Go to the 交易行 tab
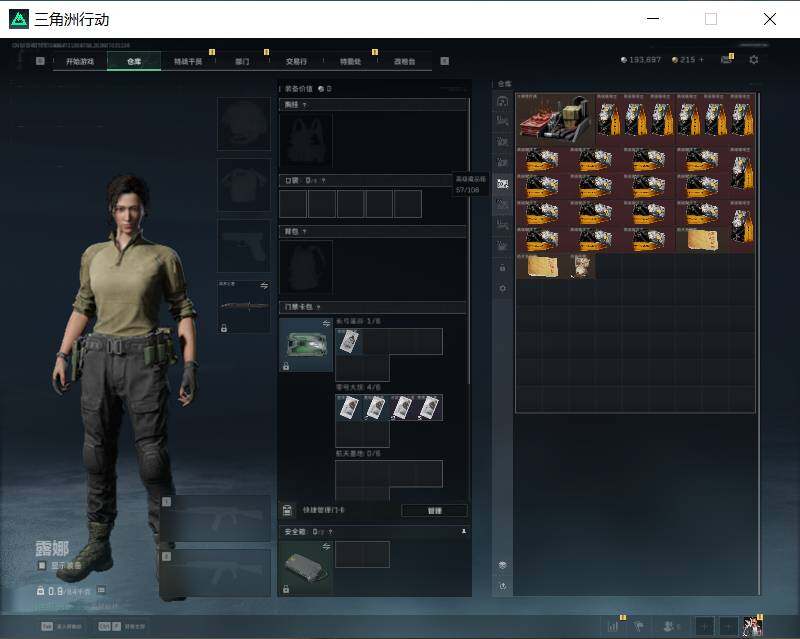Screen dimensions: 800x639 [296, 61]
